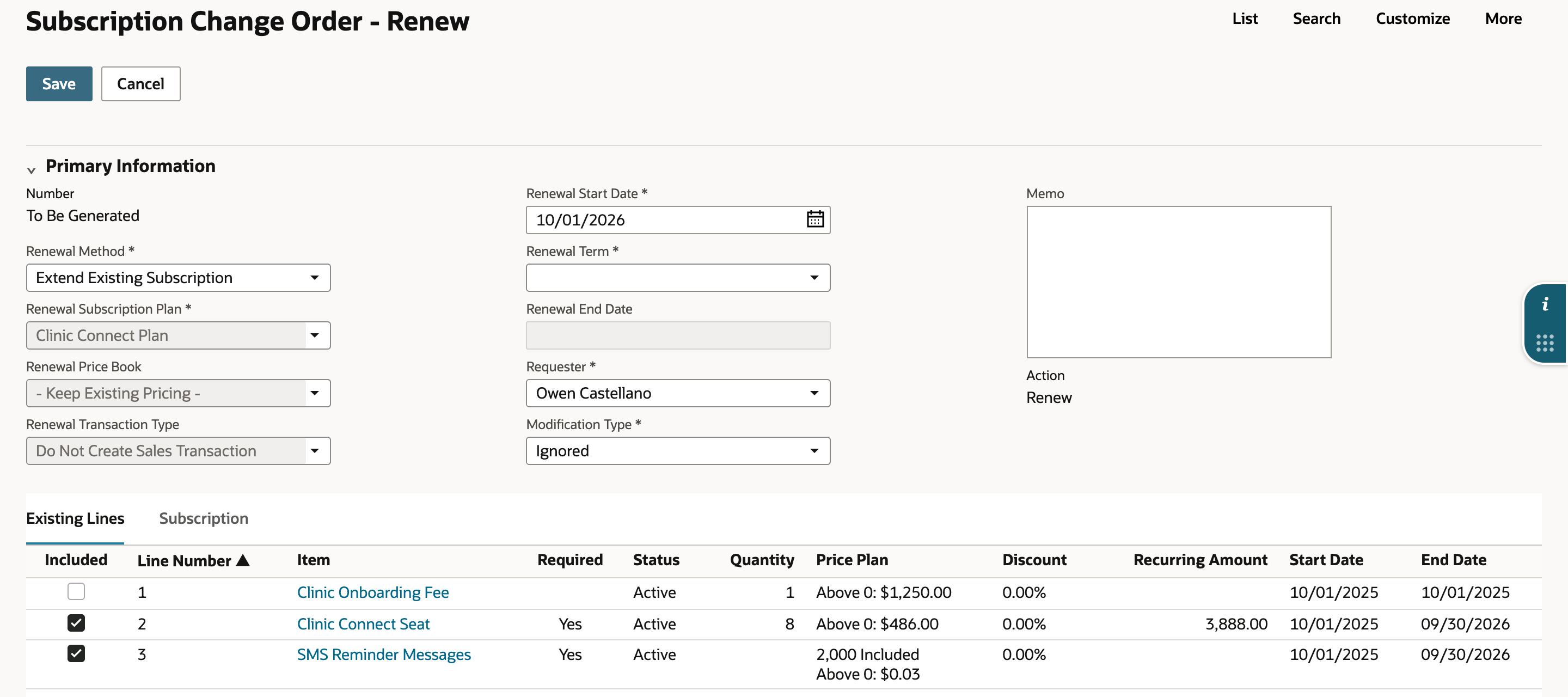Open the empty Renewal Term dropdown
The image size is (1568, 697).
678,278
